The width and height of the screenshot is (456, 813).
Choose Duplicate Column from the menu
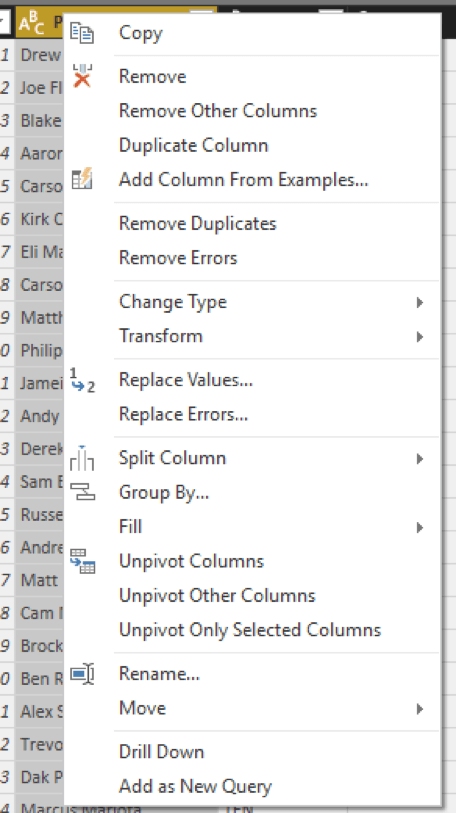click(194, 145)
